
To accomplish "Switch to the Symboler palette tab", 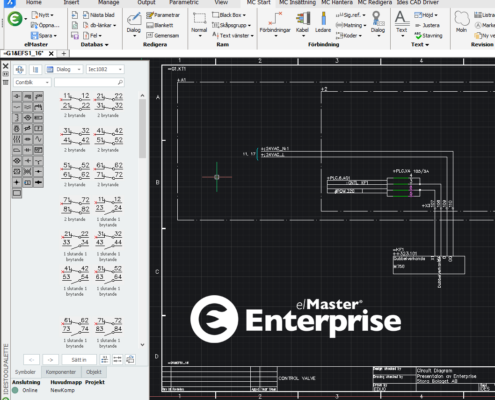I will pyautogui.click(x=25, y=372).
